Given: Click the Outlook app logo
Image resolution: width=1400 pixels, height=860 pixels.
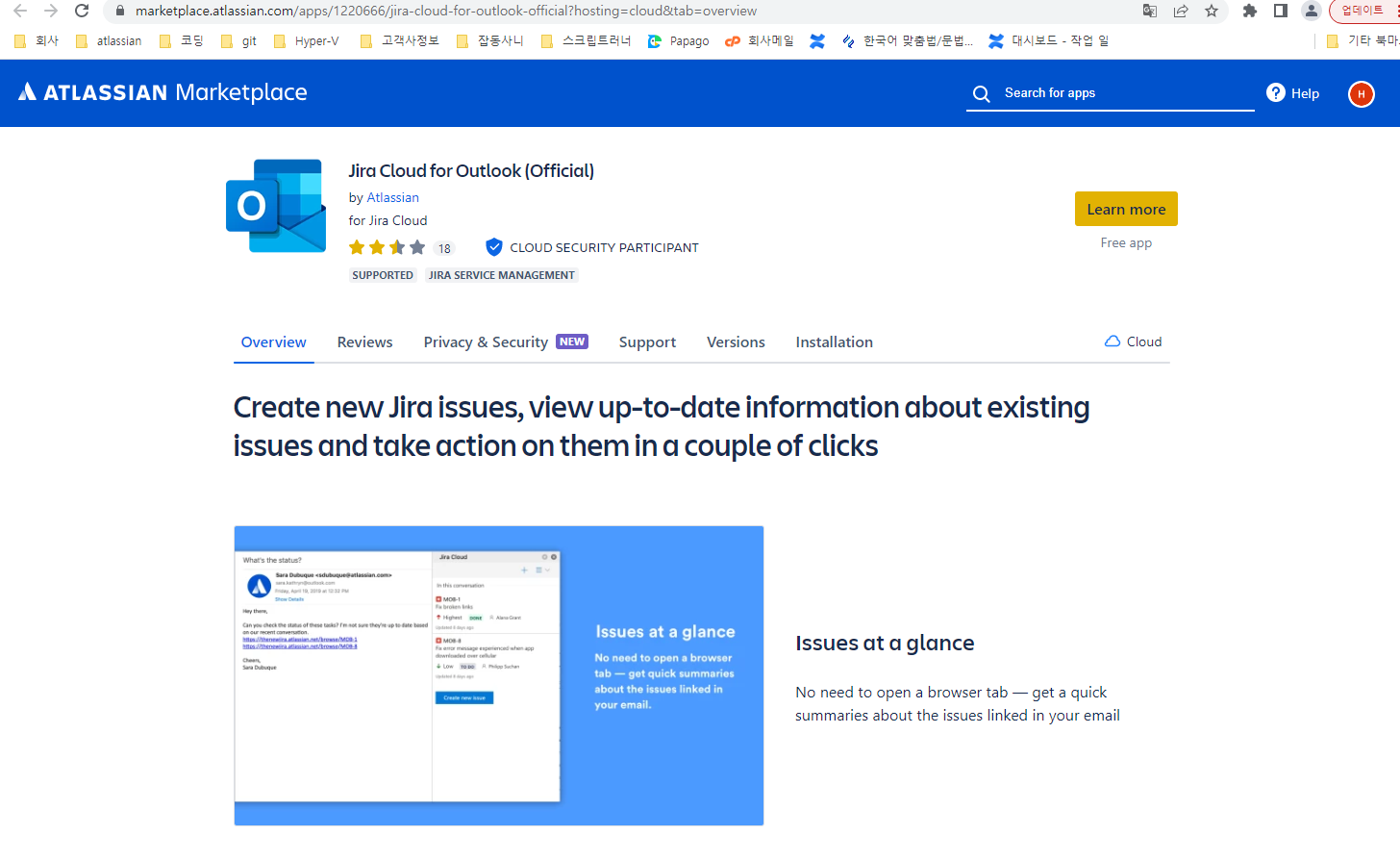Looking at the screenshot, I should point(276,206).
